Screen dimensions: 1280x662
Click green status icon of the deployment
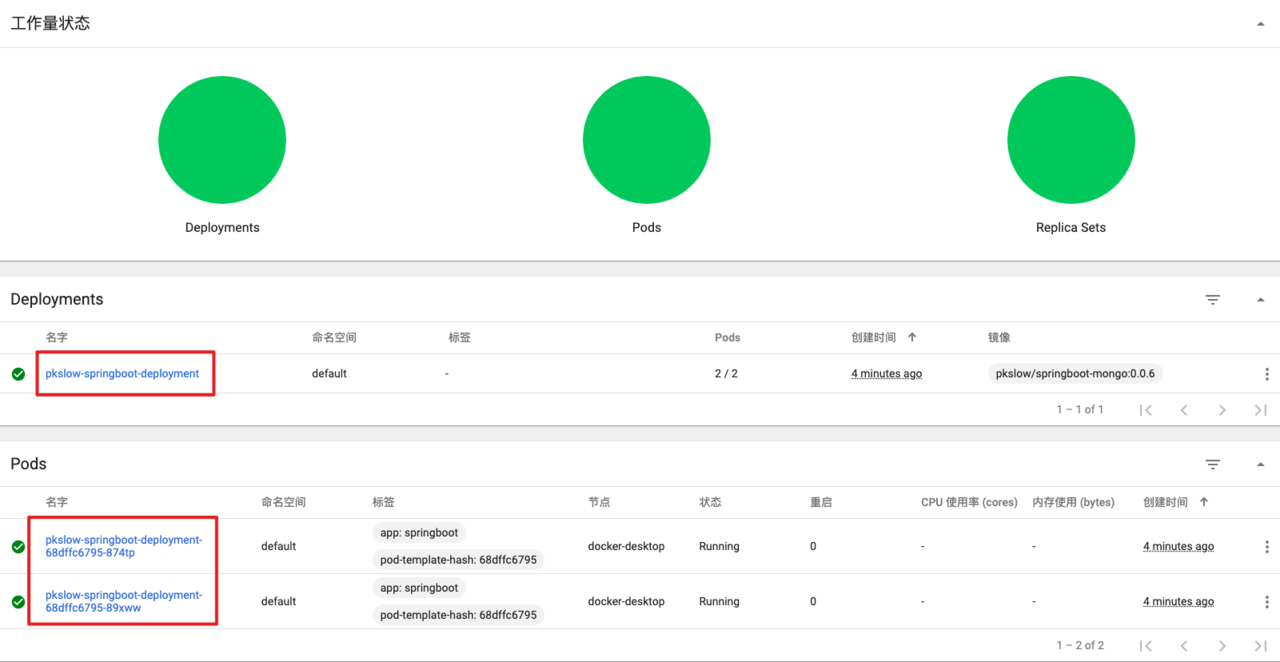(18, 374)
